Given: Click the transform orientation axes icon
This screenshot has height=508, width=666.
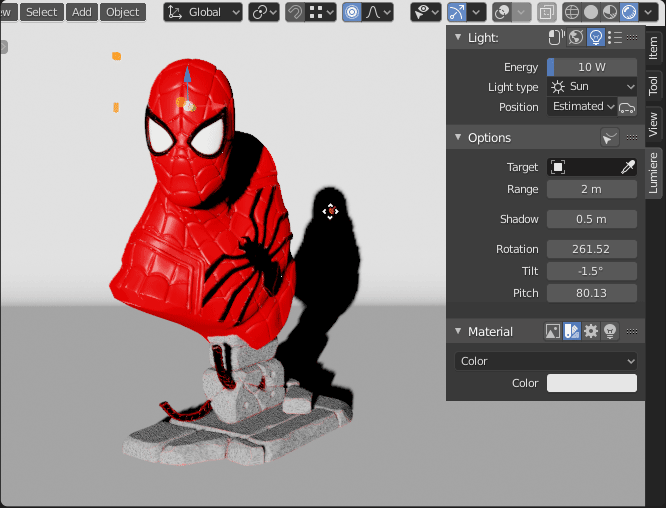Looking at the screenshot, I should point(175,12).
